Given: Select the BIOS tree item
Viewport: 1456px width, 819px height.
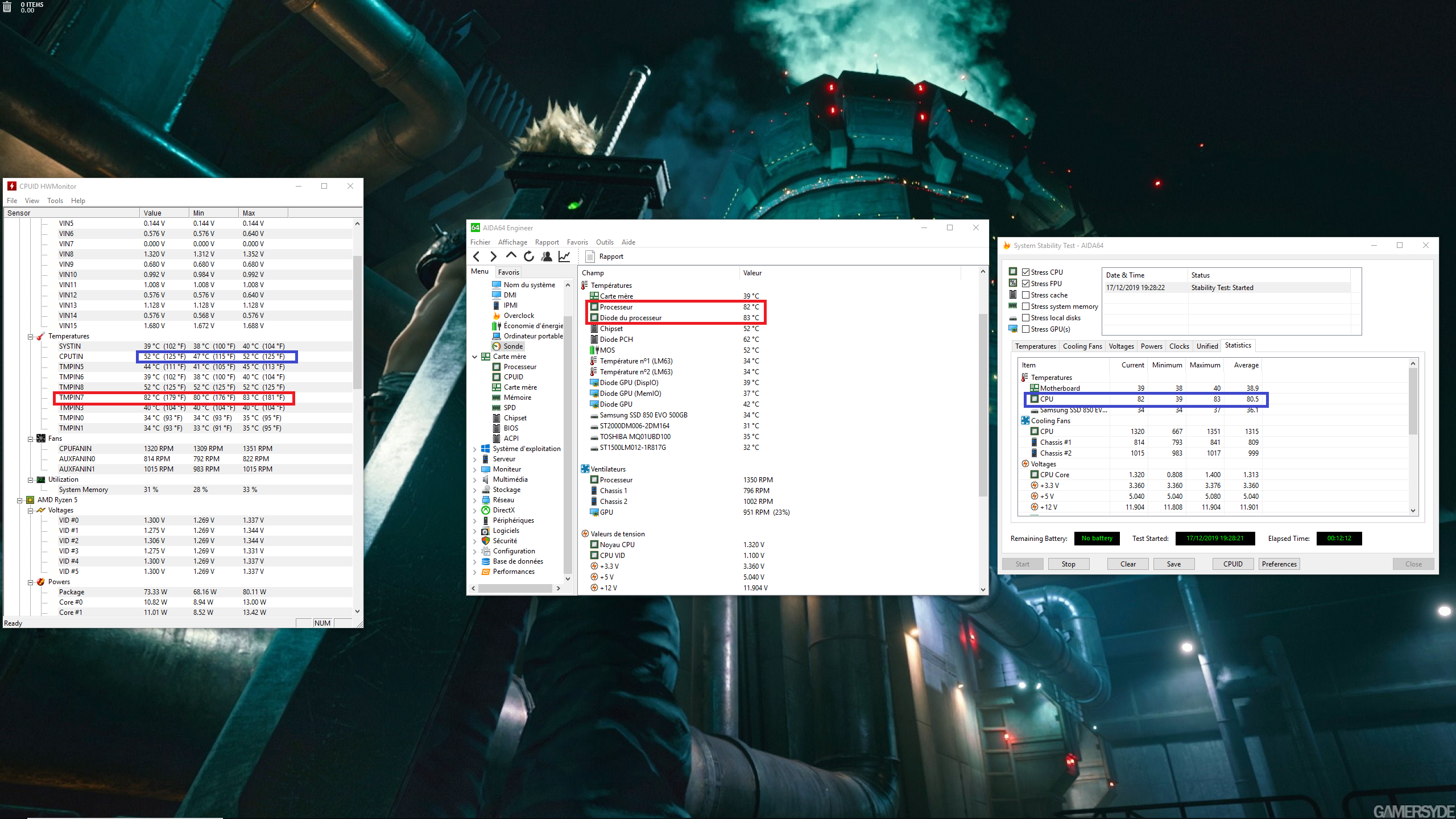Looking at the screenshot, I should tap(511, 428).
